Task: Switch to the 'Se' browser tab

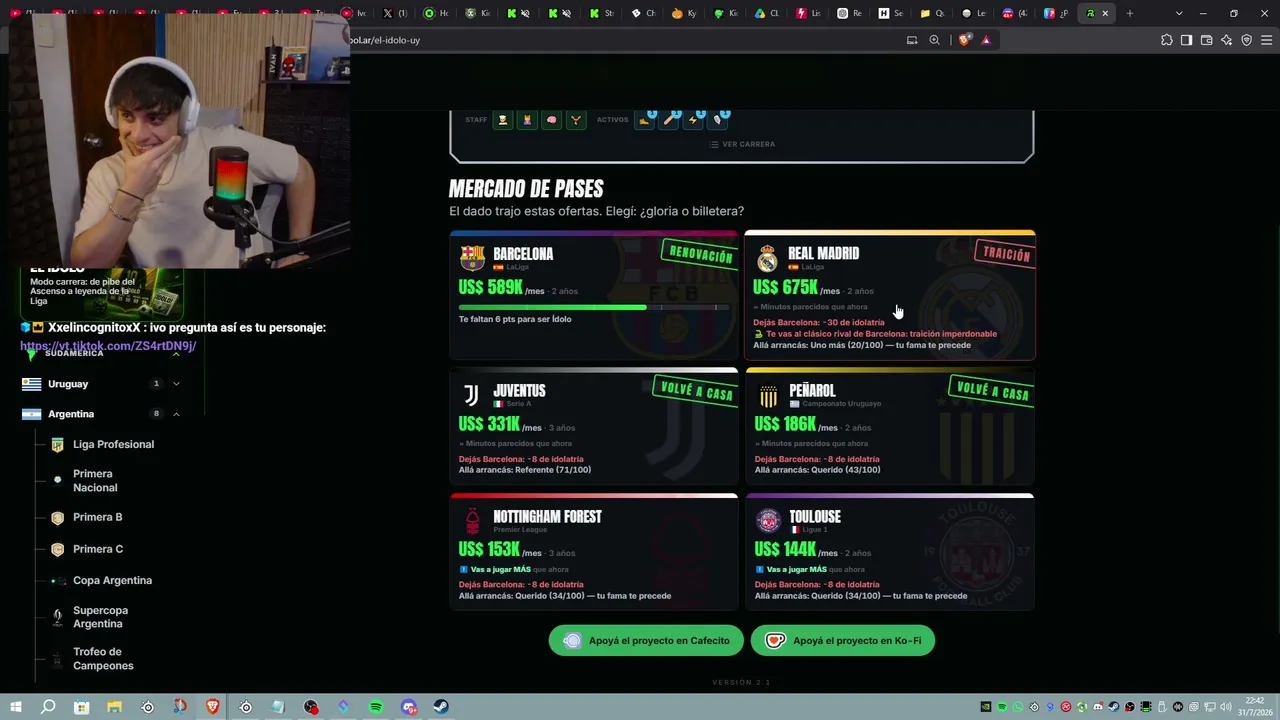Action: (891, 13)
